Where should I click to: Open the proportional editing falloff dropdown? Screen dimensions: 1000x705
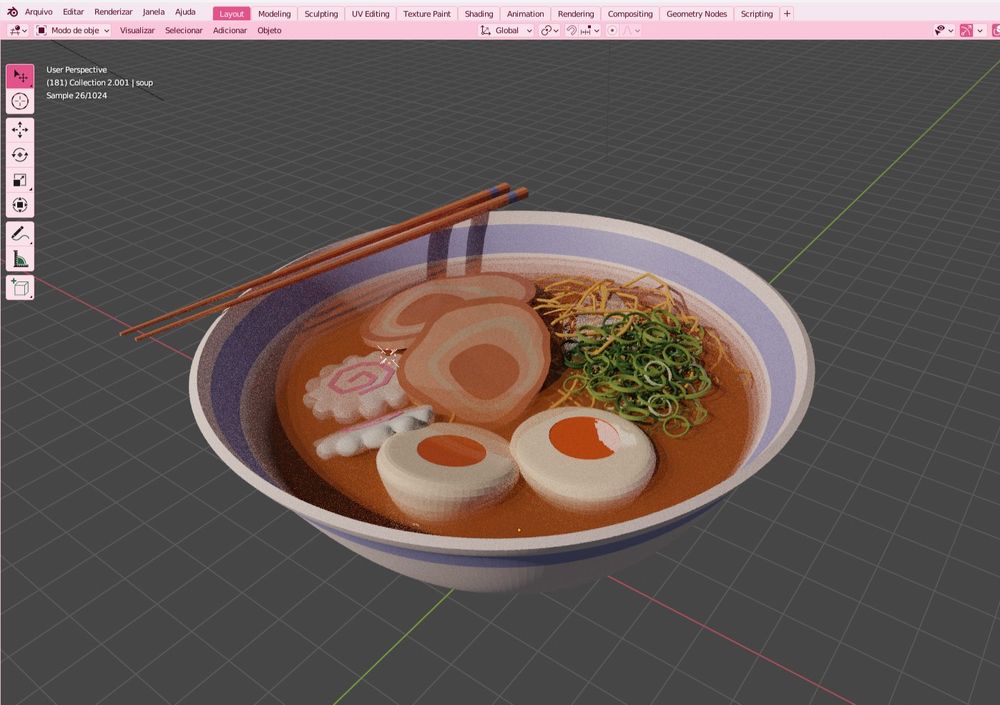[631, 31]
